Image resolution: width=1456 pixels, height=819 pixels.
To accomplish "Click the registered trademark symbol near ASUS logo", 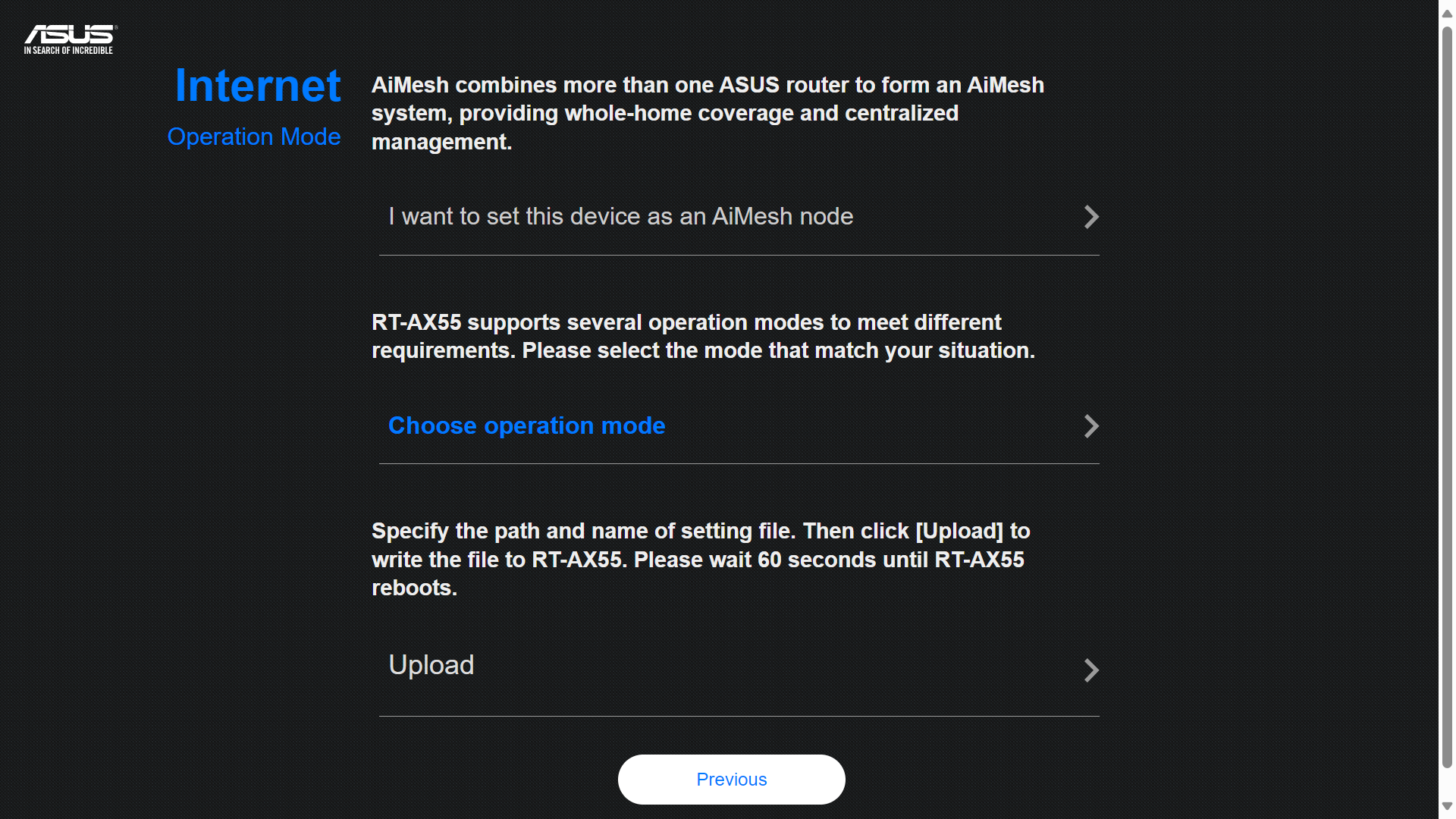I will pos(115,27).
